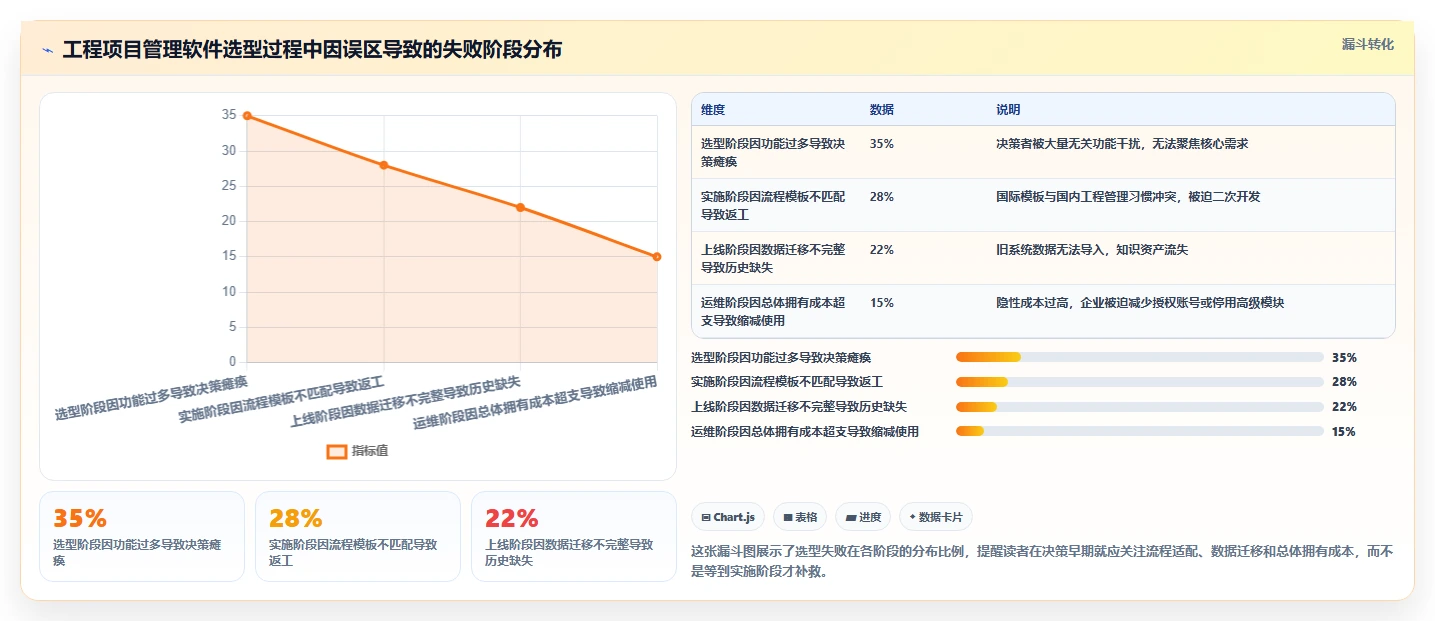The width and height of the screenshot is (1435, 621).
Task: Click the chart title 工程项目管理软件选型过程
Action: pyautogui.click(x=312, y=50)
